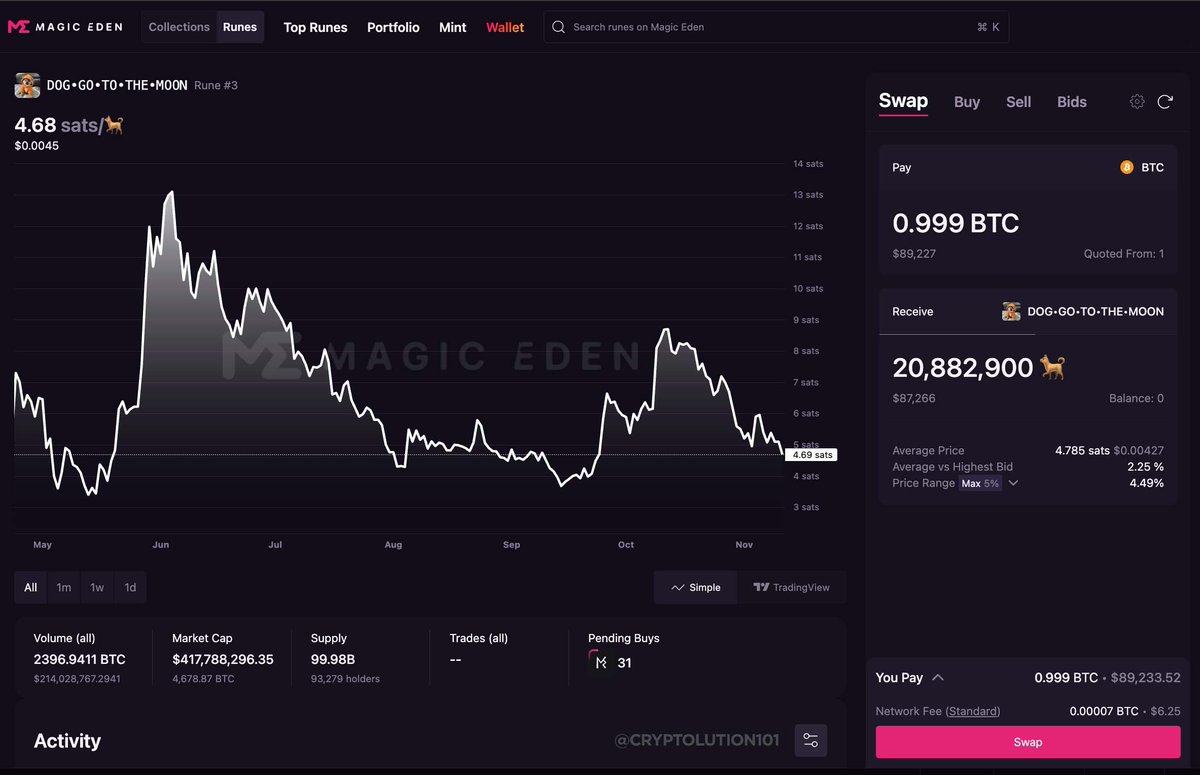
Task: Click the DOG rune icon in Receive
Action: click(1010, 311)
